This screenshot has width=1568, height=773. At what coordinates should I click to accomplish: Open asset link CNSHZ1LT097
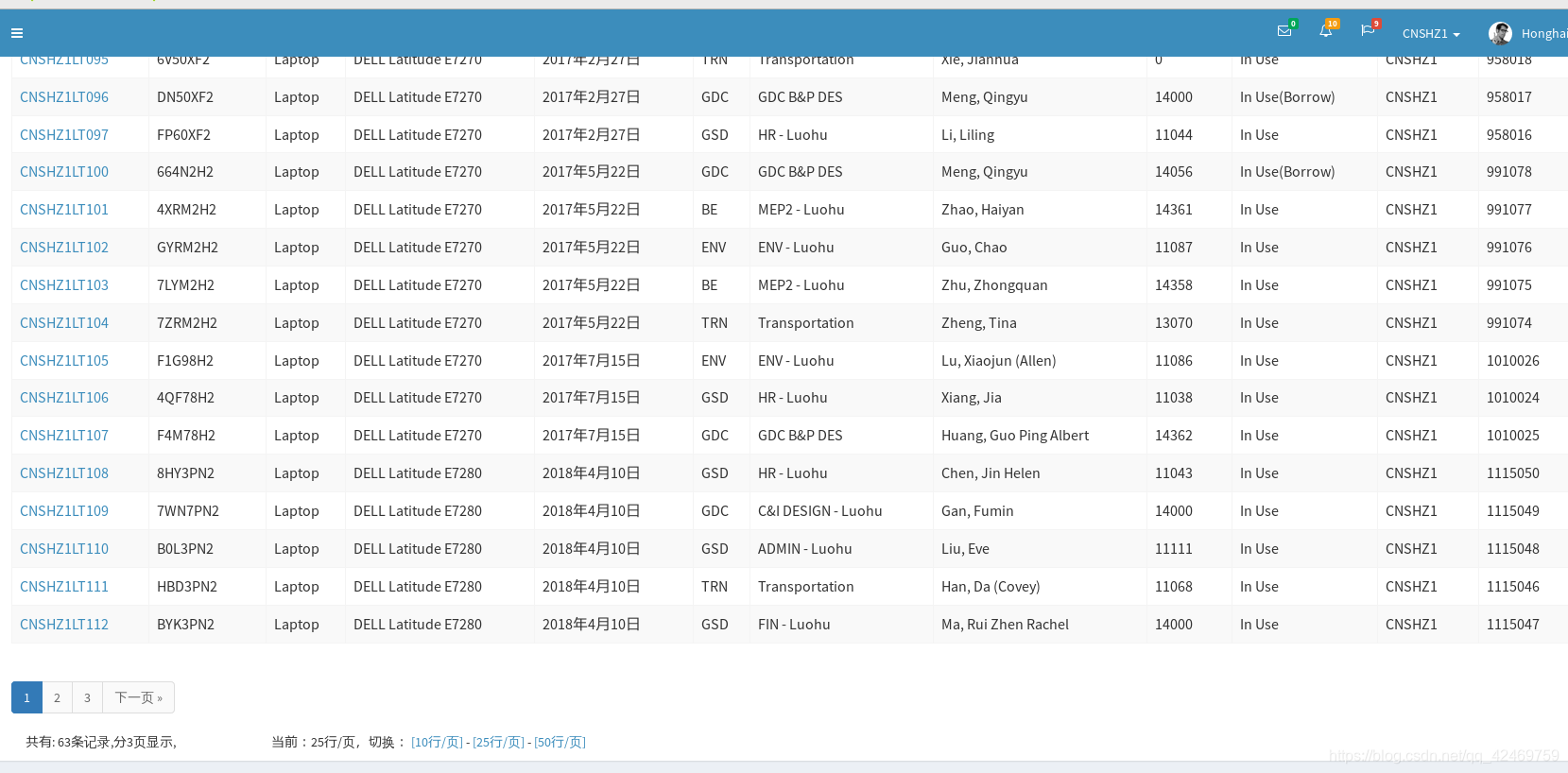pos(64,134)
